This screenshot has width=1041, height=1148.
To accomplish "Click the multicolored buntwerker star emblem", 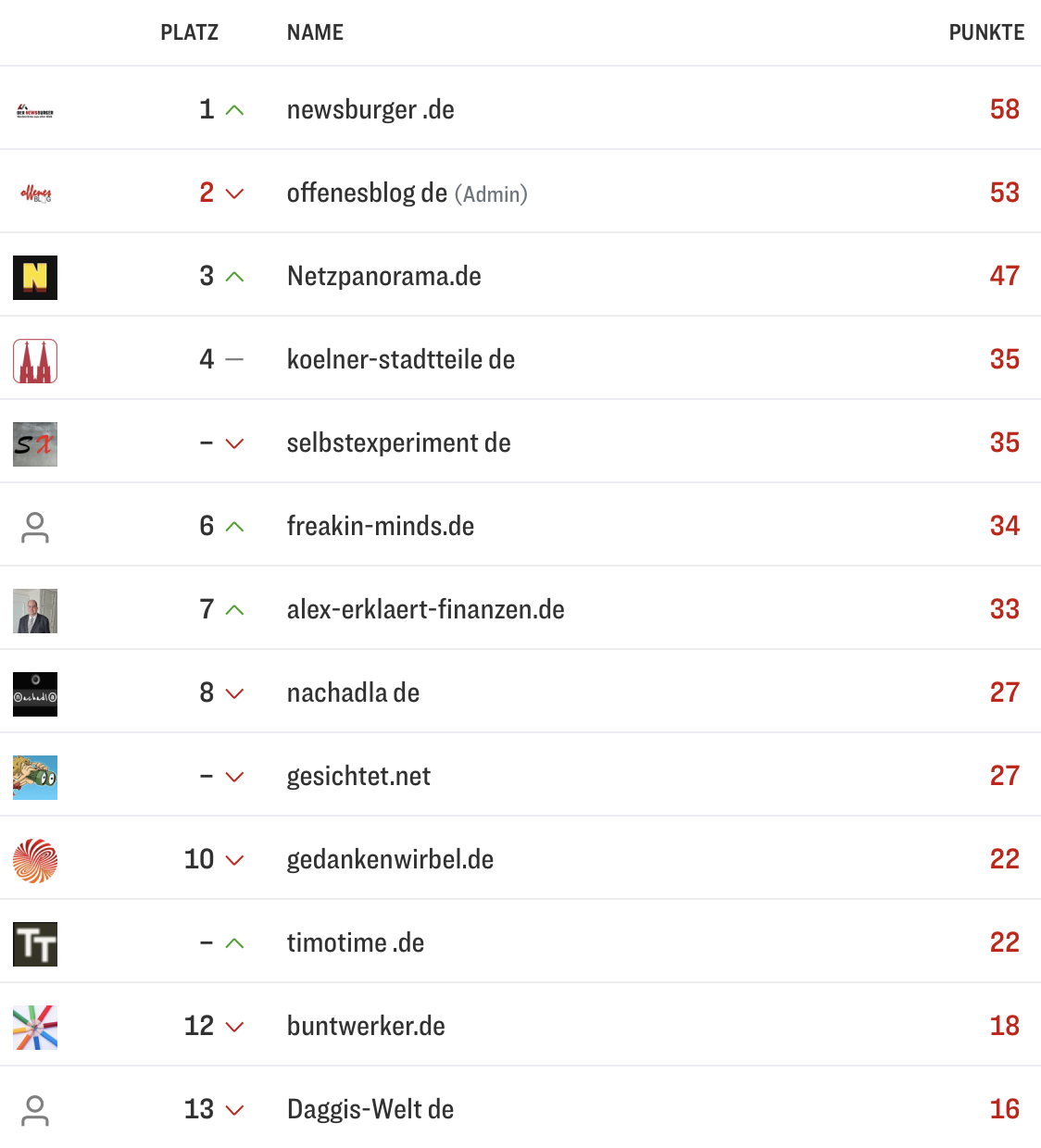I will (34, 1026).
